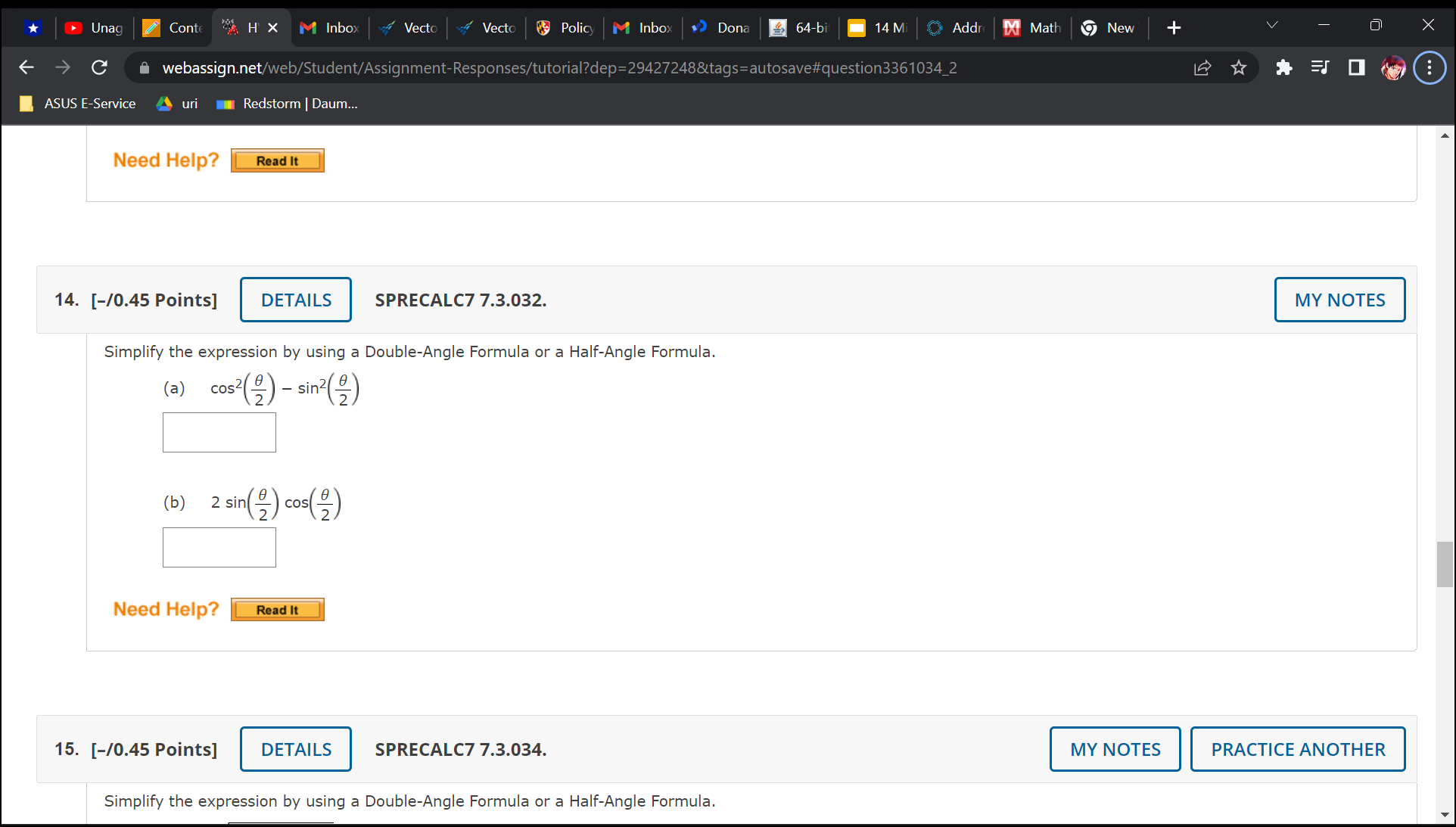1456x827 pixels.
Task: Switch to the 64-bit tab
Action: click(x=799, y=28)
